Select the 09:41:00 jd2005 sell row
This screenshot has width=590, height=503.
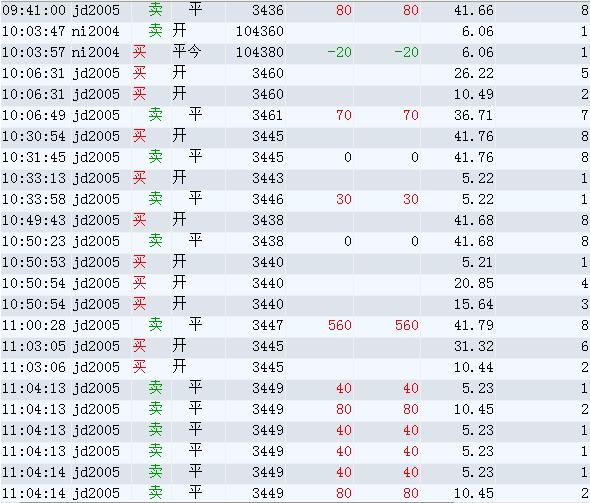point(295,11)
